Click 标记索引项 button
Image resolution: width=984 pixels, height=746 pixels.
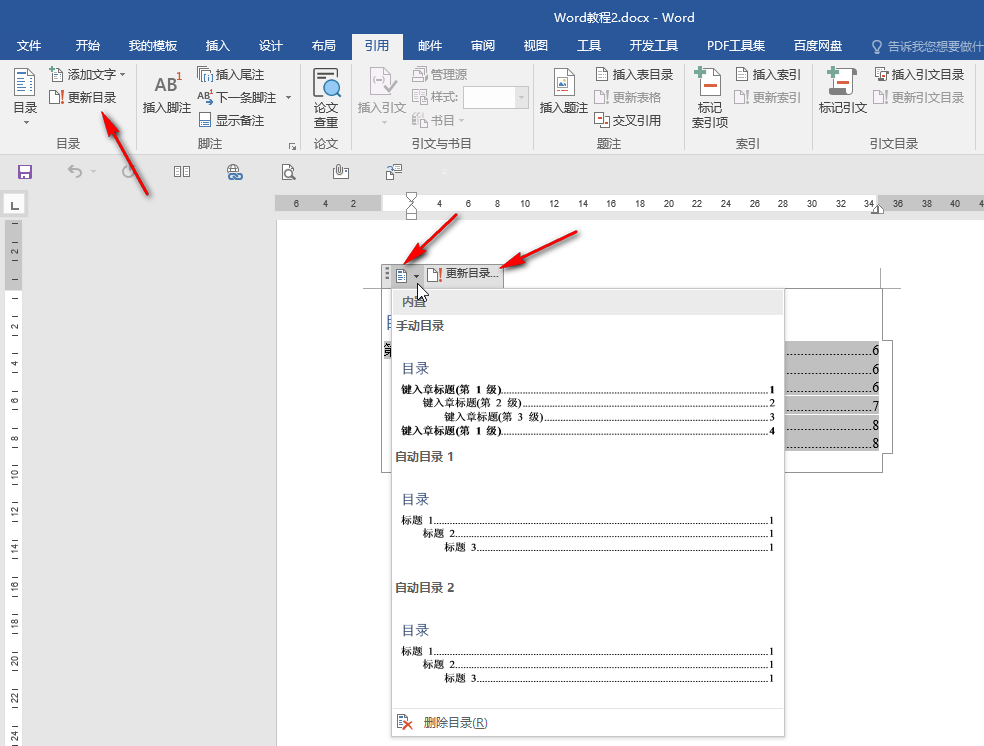[710, 98]
